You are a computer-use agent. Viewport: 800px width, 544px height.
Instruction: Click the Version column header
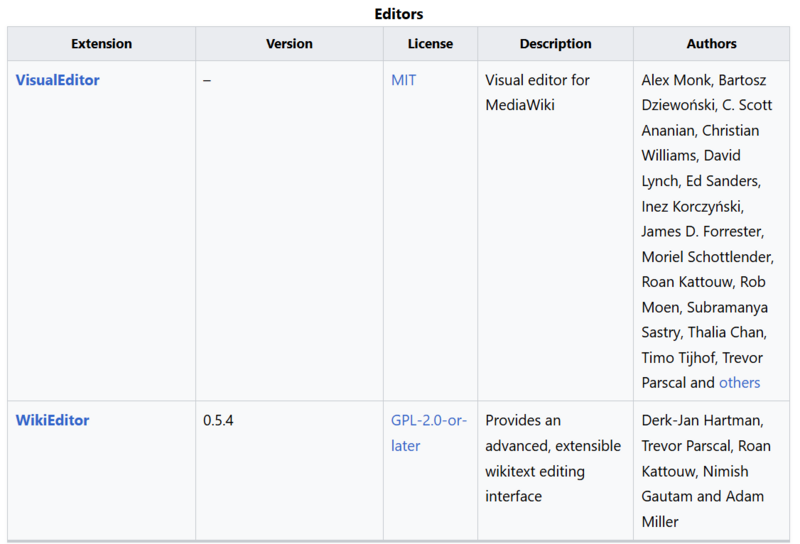coord(289,44)
